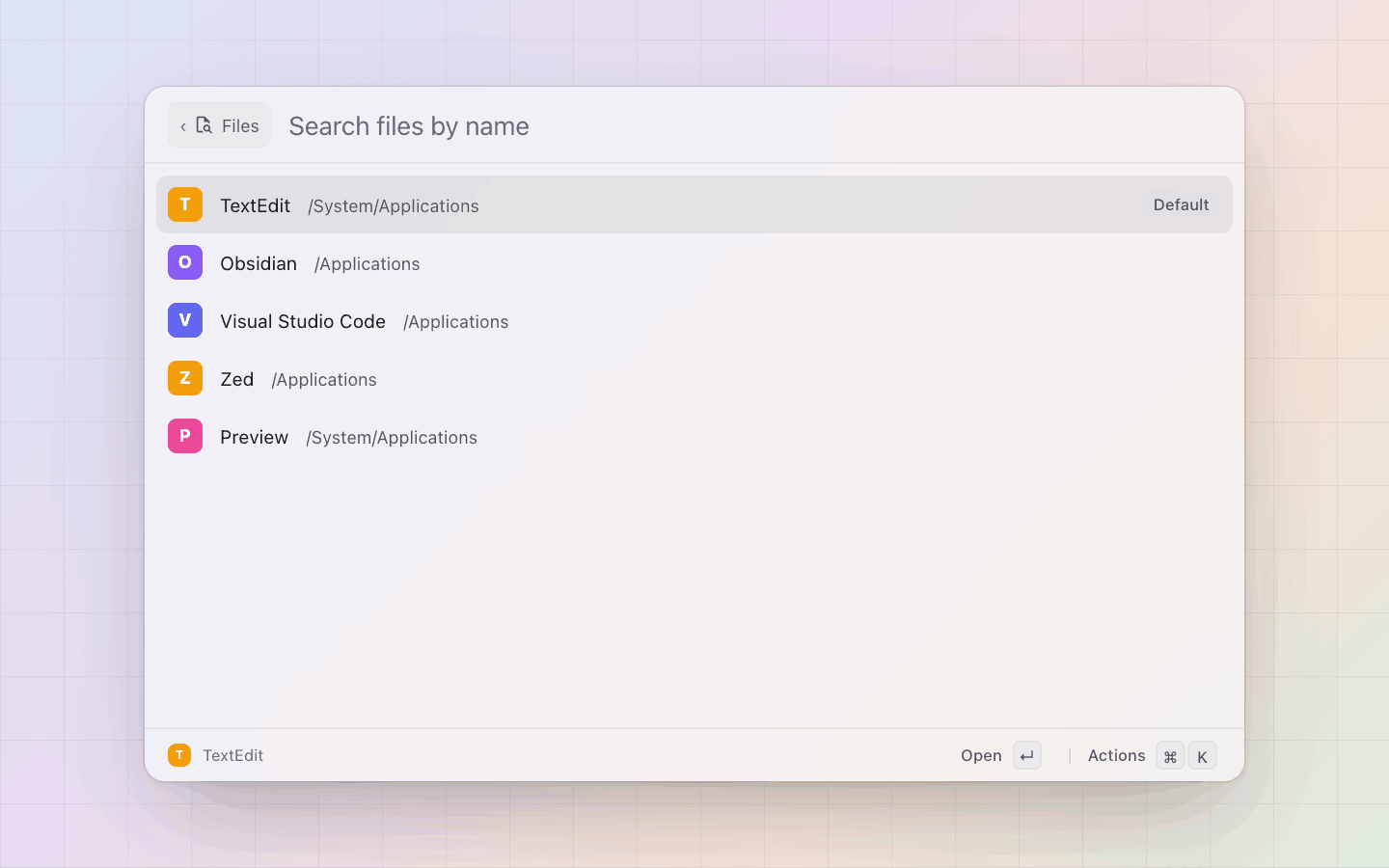Click the K key badge in footer
This screenshot has width=1389, height=868.
(1202, 756)
